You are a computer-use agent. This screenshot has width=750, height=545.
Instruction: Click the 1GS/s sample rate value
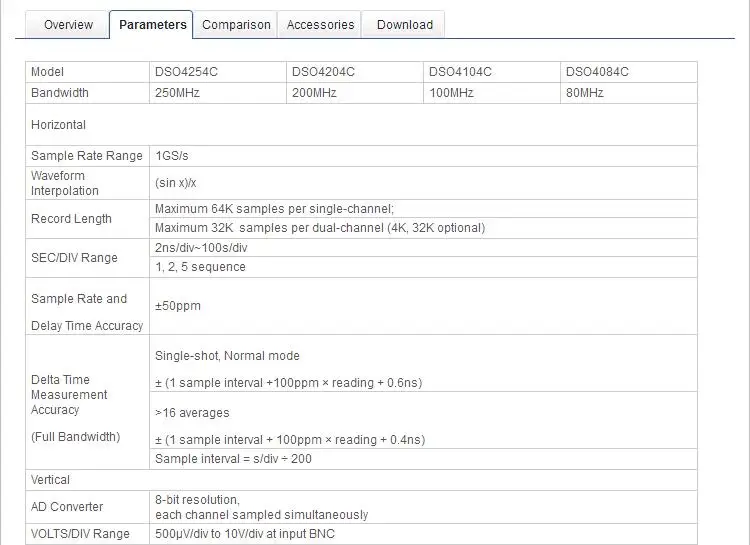172,156
